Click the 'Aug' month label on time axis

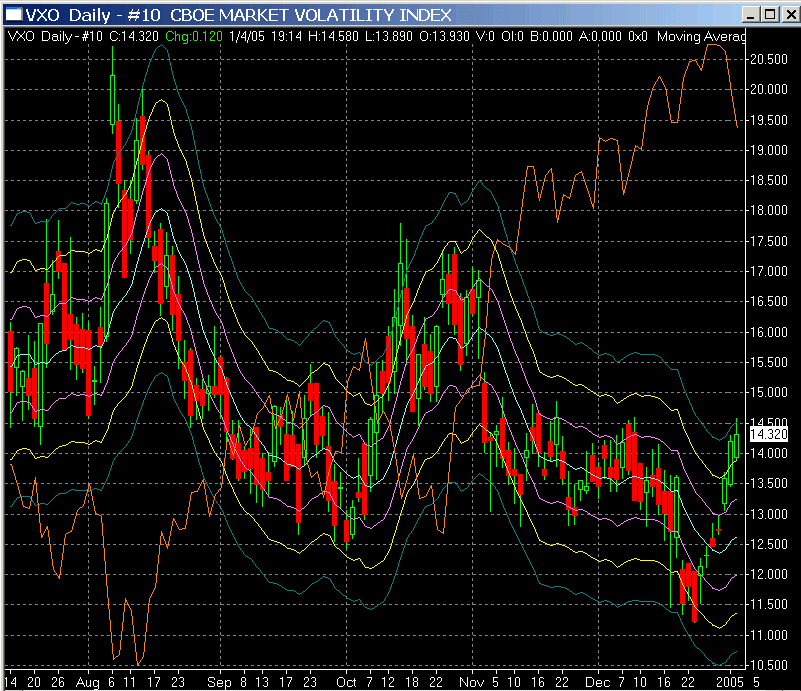coord(87,682)
